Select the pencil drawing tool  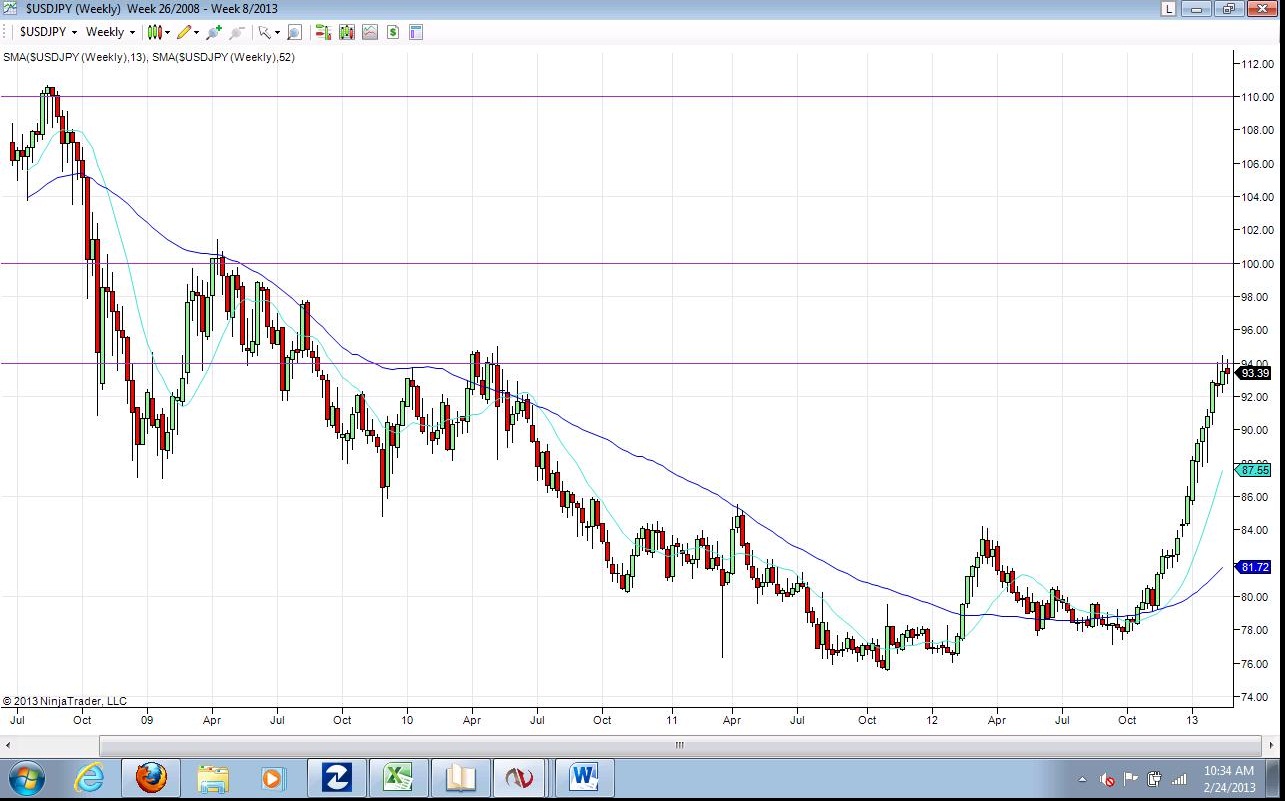184,32
